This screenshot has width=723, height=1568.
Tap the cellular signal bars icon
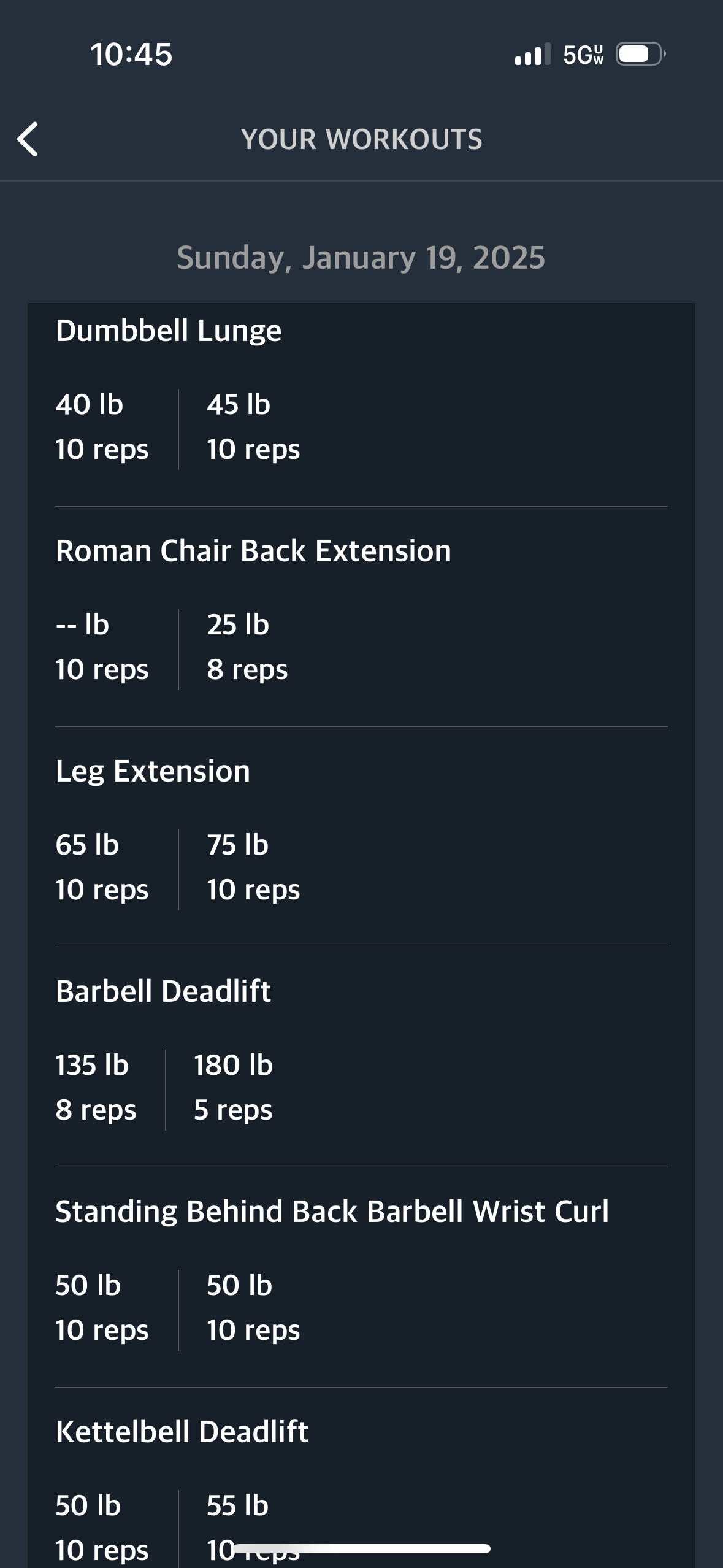(532, 55)
